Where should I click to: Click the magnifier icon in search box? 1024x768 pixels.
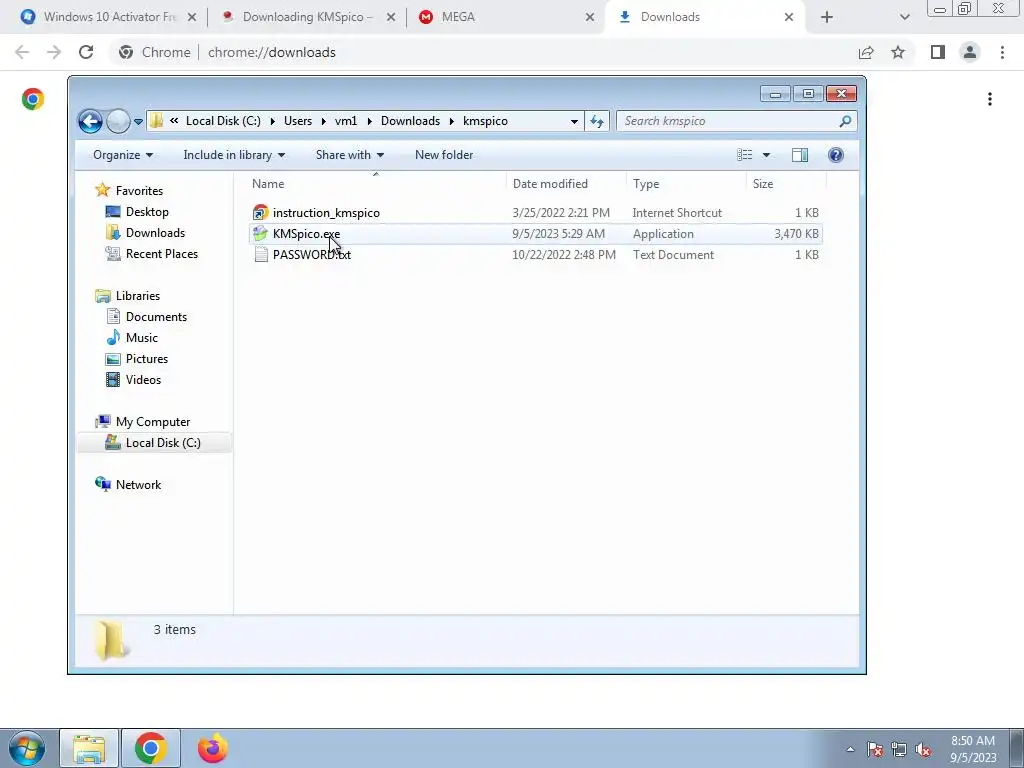point(846,121)
